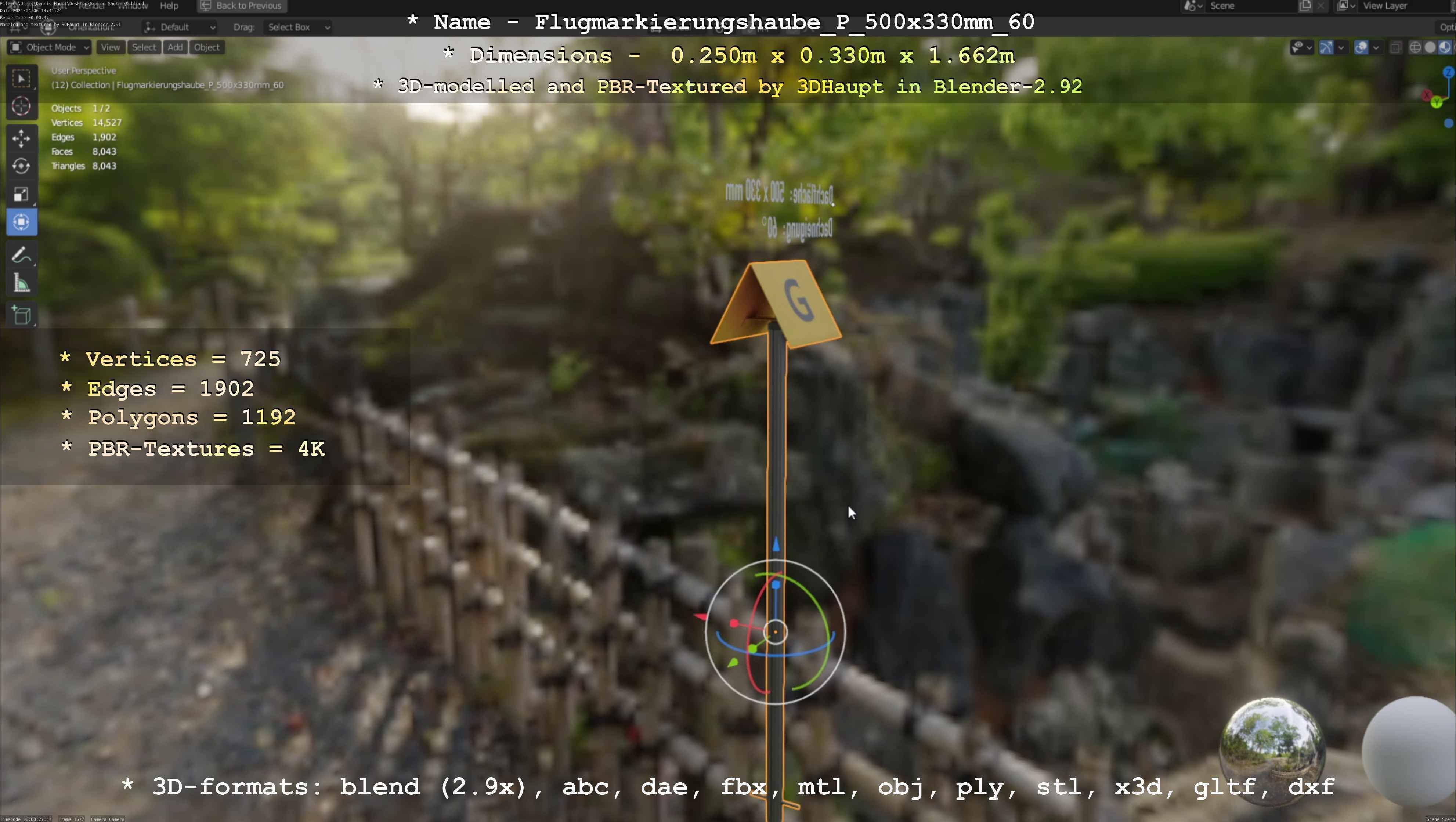Toggle viewport overlays button
This screenshot has width=1456, height=822.
click(1361, 47)
